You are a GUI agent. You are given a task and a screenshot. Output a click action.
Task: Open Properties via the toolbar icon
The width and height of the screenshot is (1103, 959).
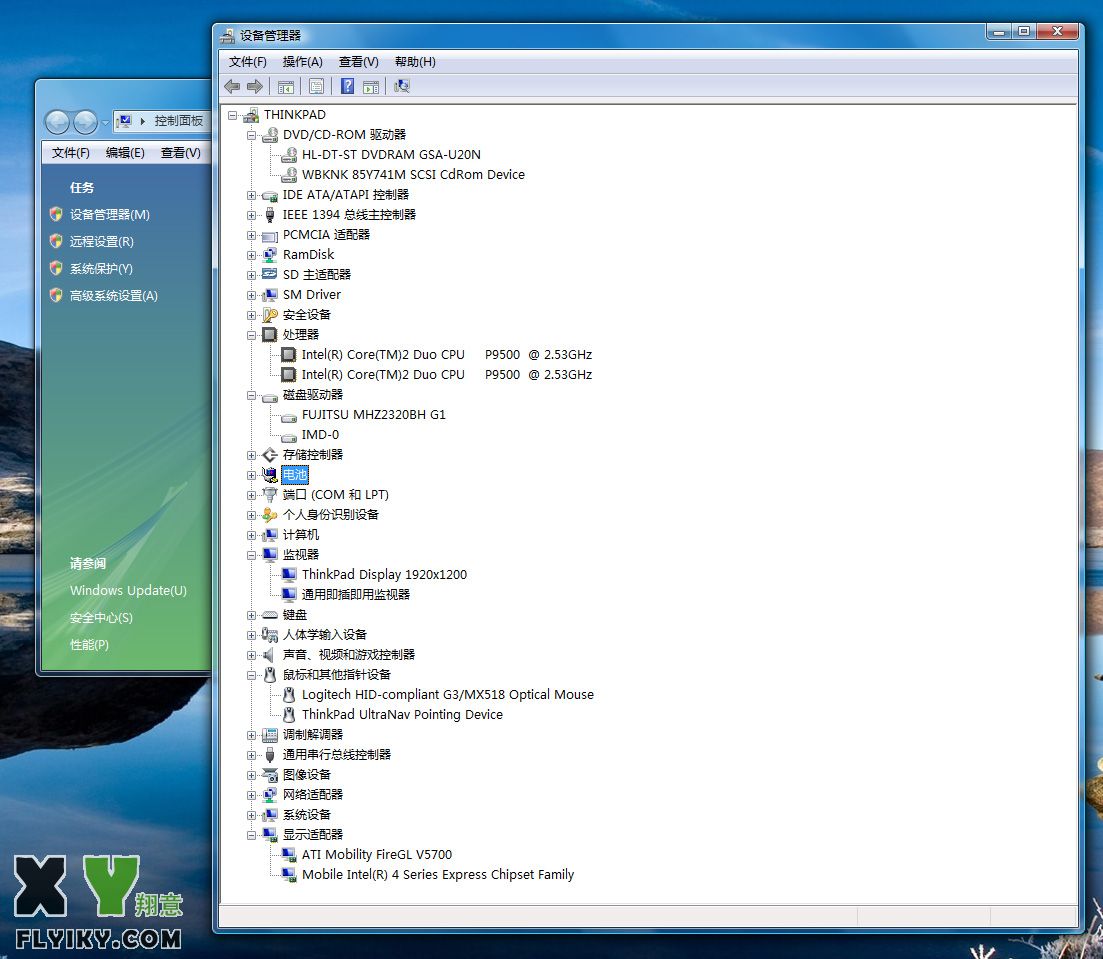coord(317,87)
